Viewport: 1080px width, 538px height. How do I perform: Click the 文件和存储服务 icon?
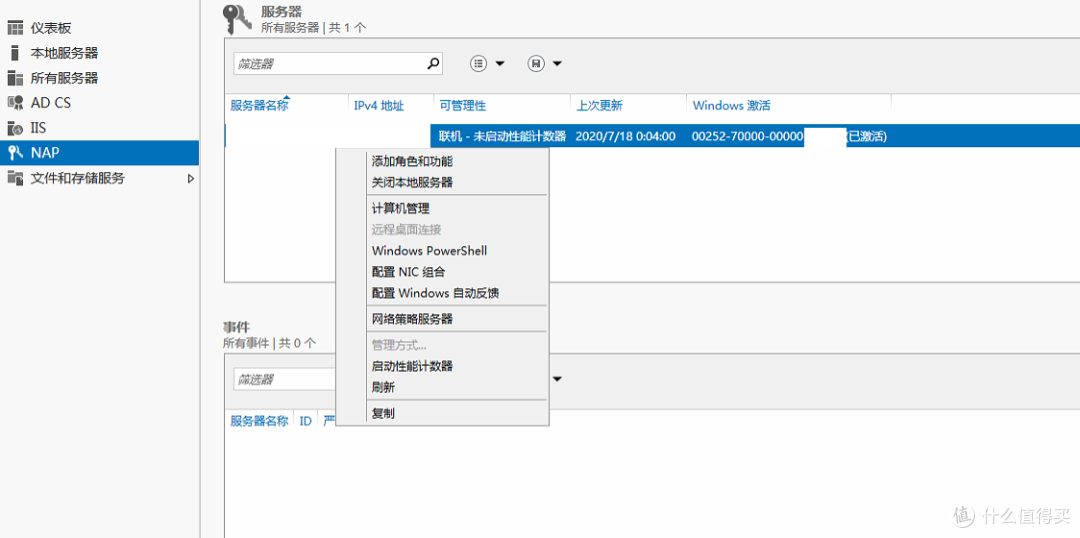click(15, 178)
